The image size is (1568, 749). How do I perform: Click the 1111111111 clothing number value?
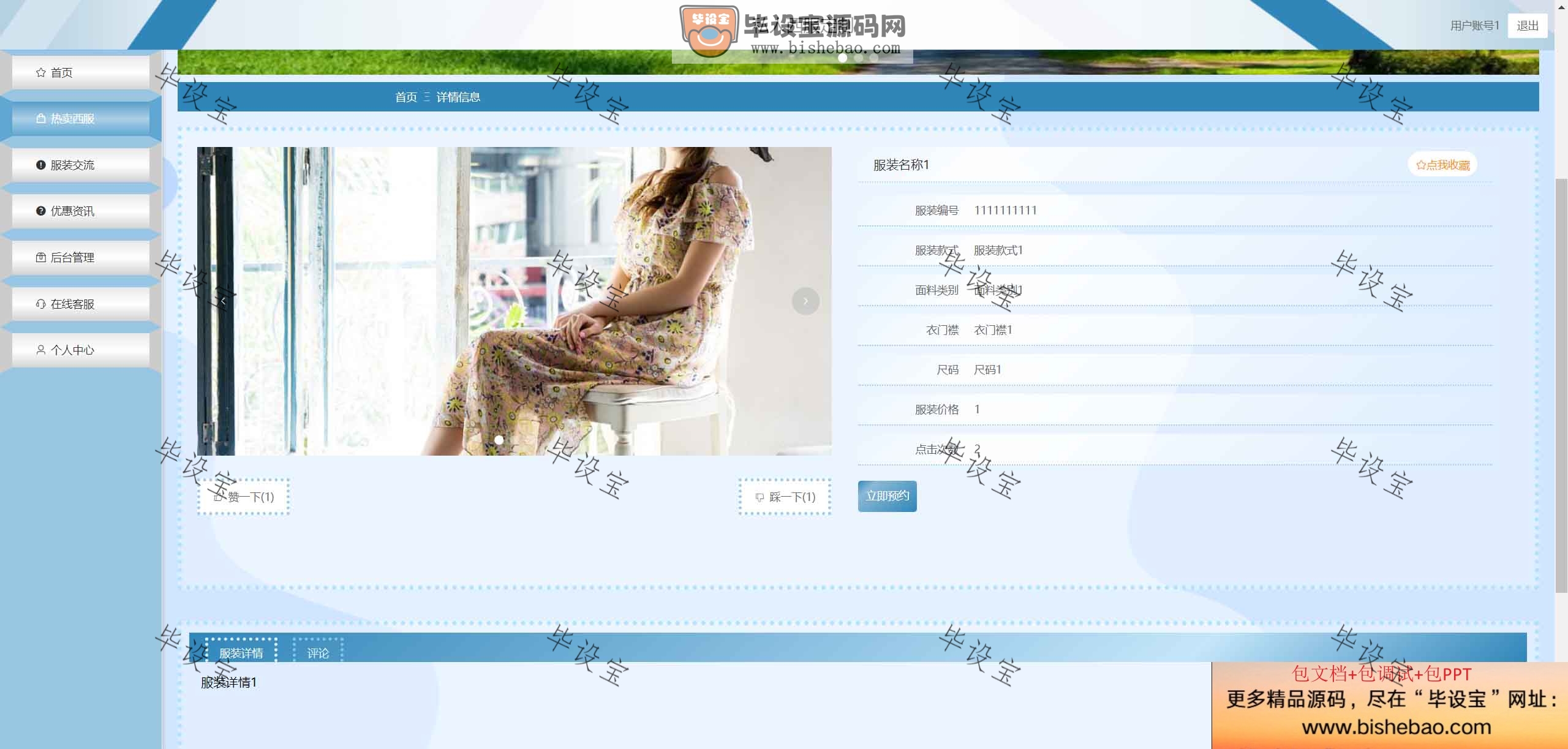tap(1005, 210)
